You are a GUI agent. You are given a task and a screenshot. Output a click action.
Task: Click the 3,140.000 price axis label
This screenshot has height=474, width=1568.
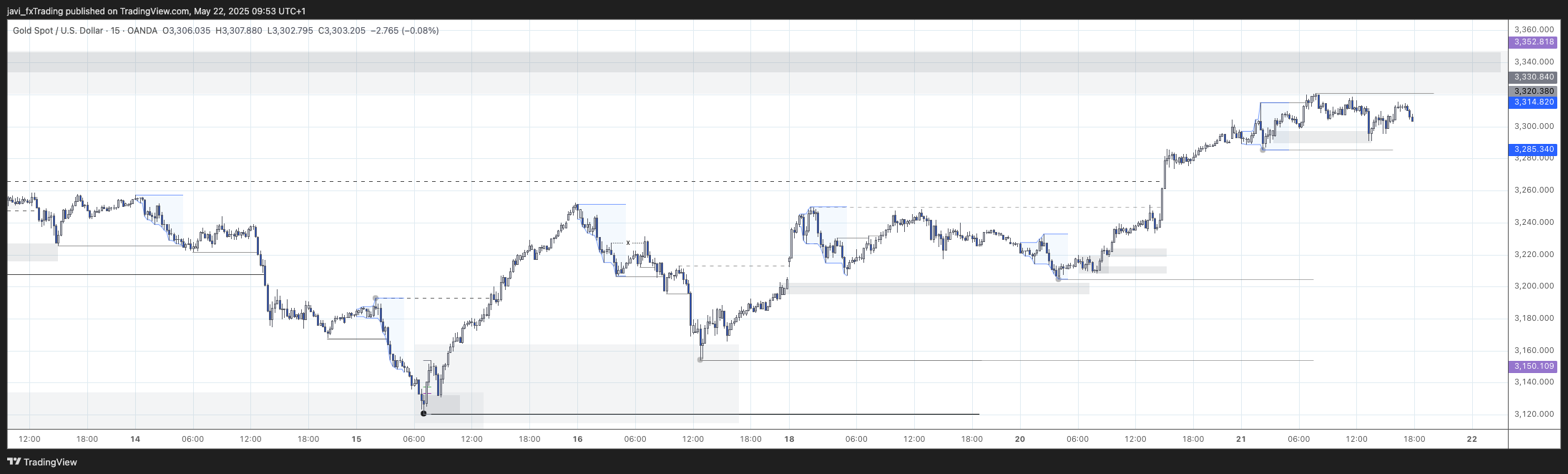click(1534, 382)
